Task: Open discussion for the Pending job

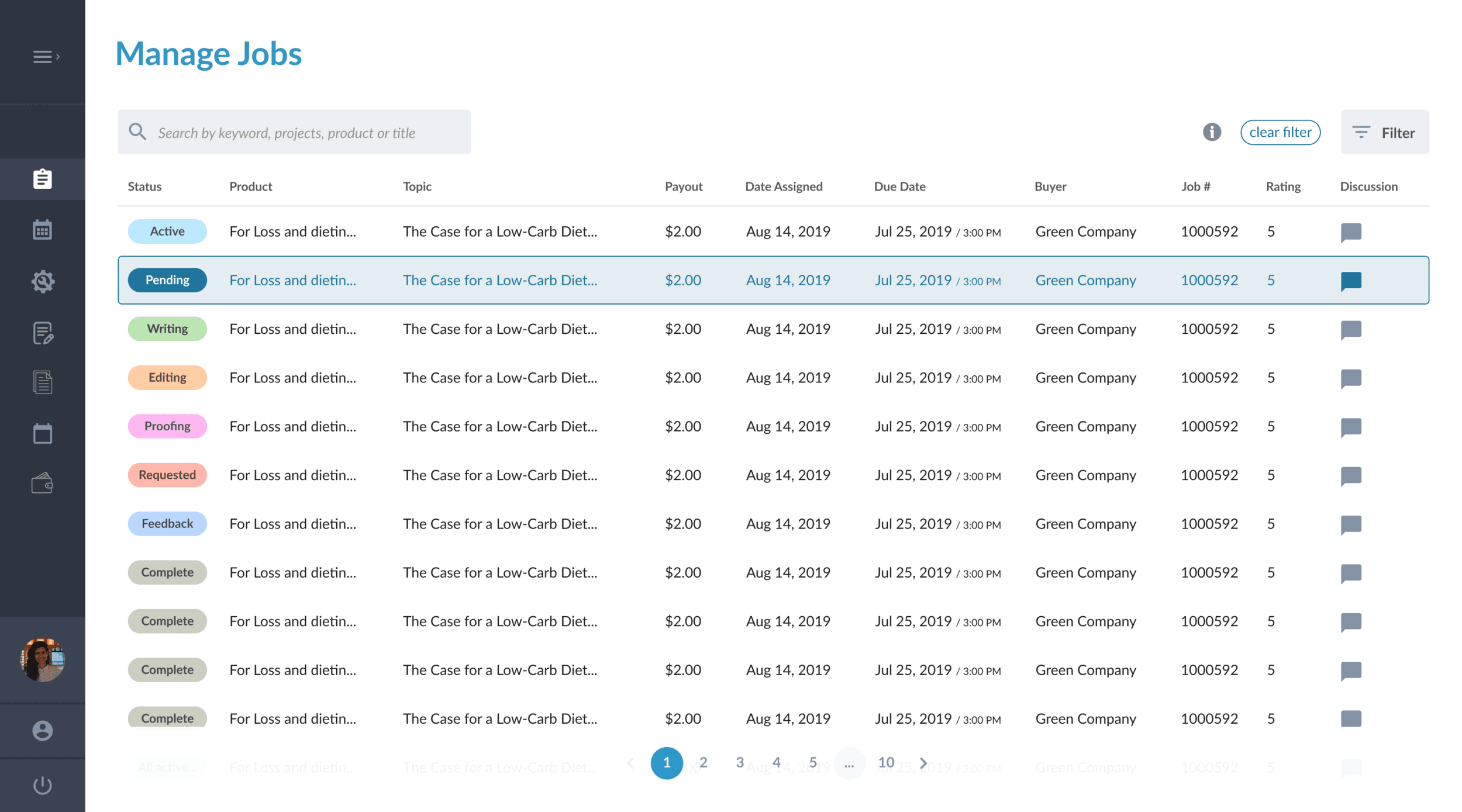Action: [1351, 281]
